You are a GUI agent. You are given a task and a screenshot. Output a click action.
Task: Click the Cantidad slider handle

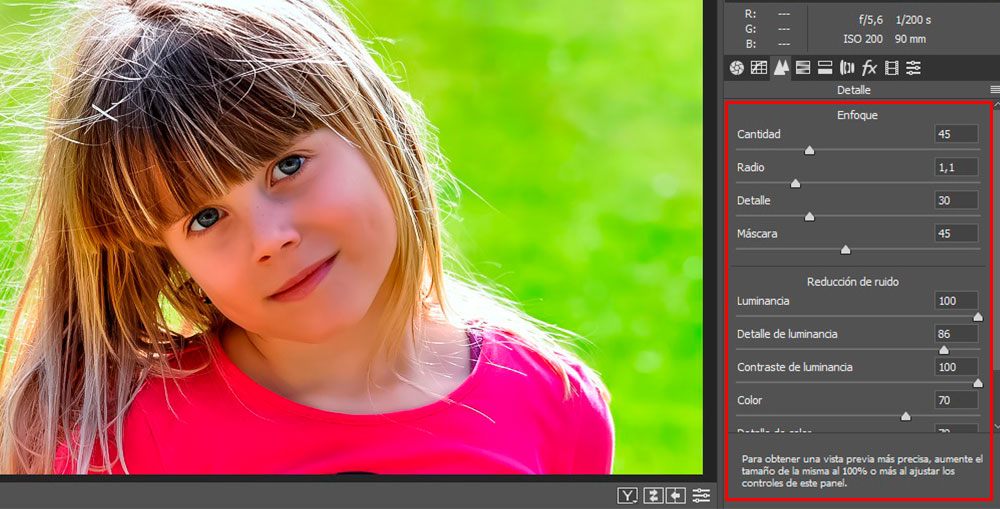(809, 150)
